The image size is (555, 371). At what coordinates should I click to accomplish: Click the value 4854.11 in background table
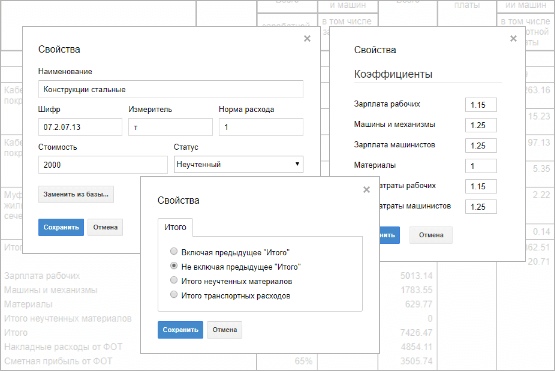coord(416,347)
